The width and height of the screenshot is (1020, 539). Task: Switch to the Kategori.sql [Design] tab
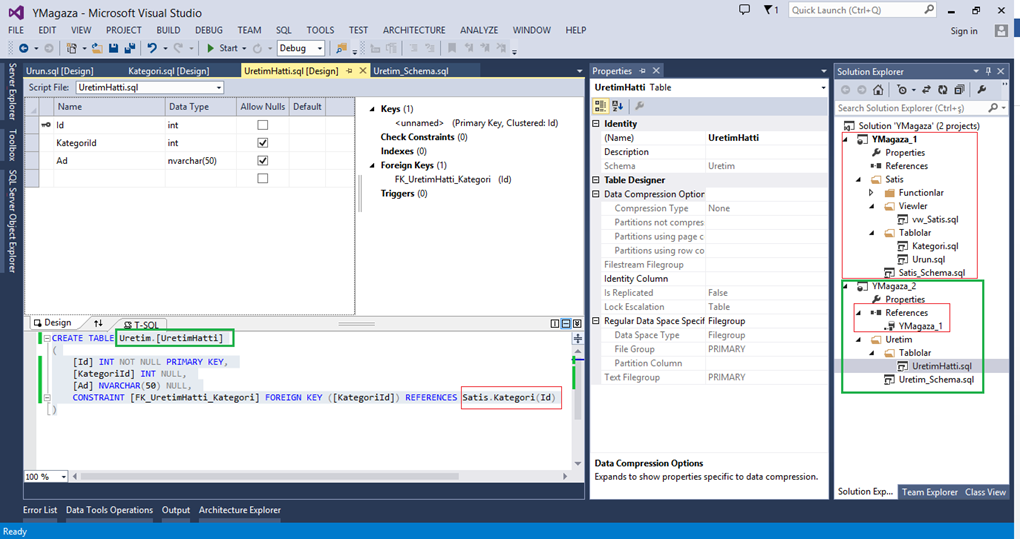tap(168, 71)
